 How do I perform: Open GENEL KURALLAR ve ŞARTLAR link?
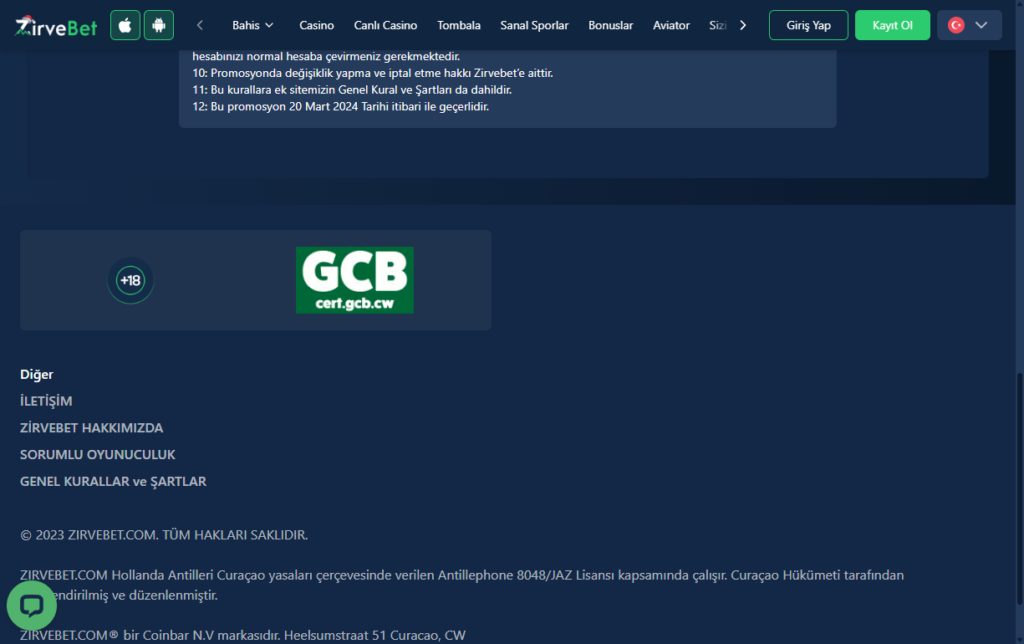click(x=113, y=481)
